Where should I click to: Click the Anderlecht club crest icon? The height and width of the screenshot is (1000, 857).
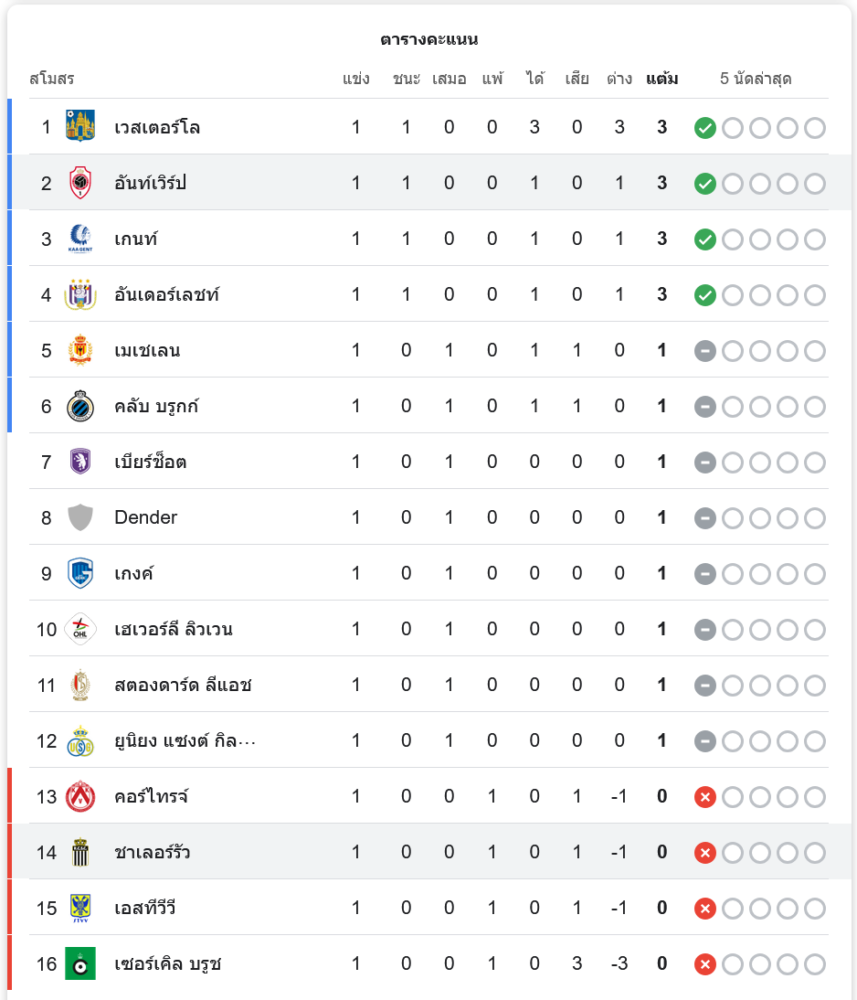pyautogui.click(x=80, y=295)
